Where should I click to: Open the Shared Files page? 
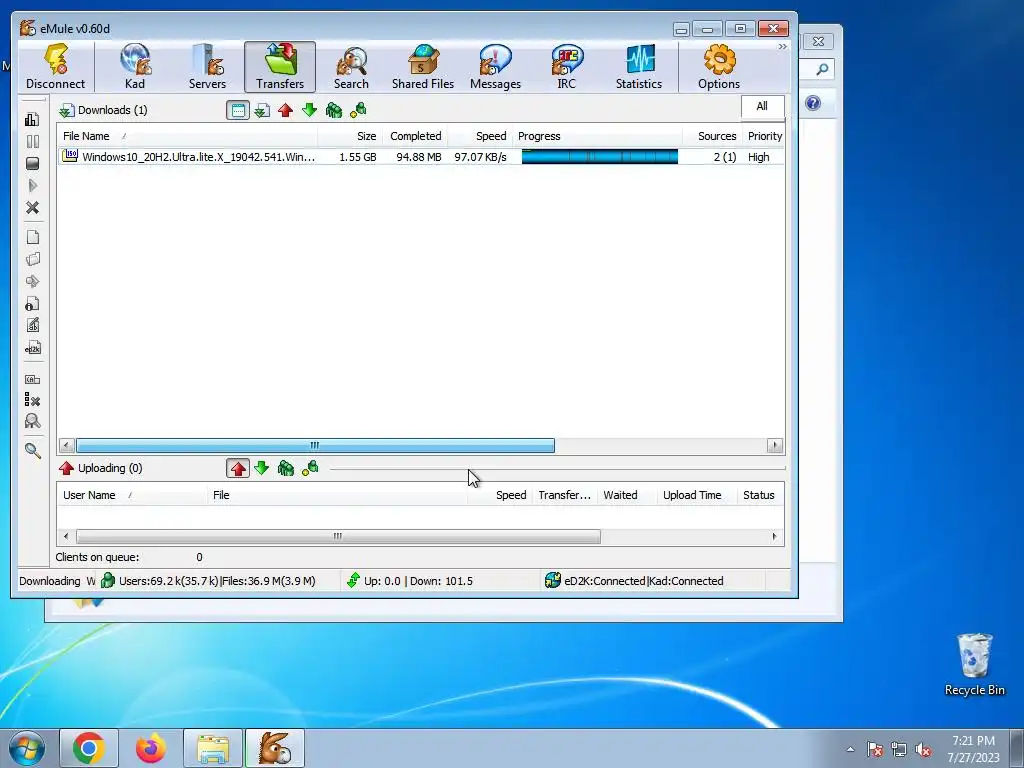pos(423,67)
